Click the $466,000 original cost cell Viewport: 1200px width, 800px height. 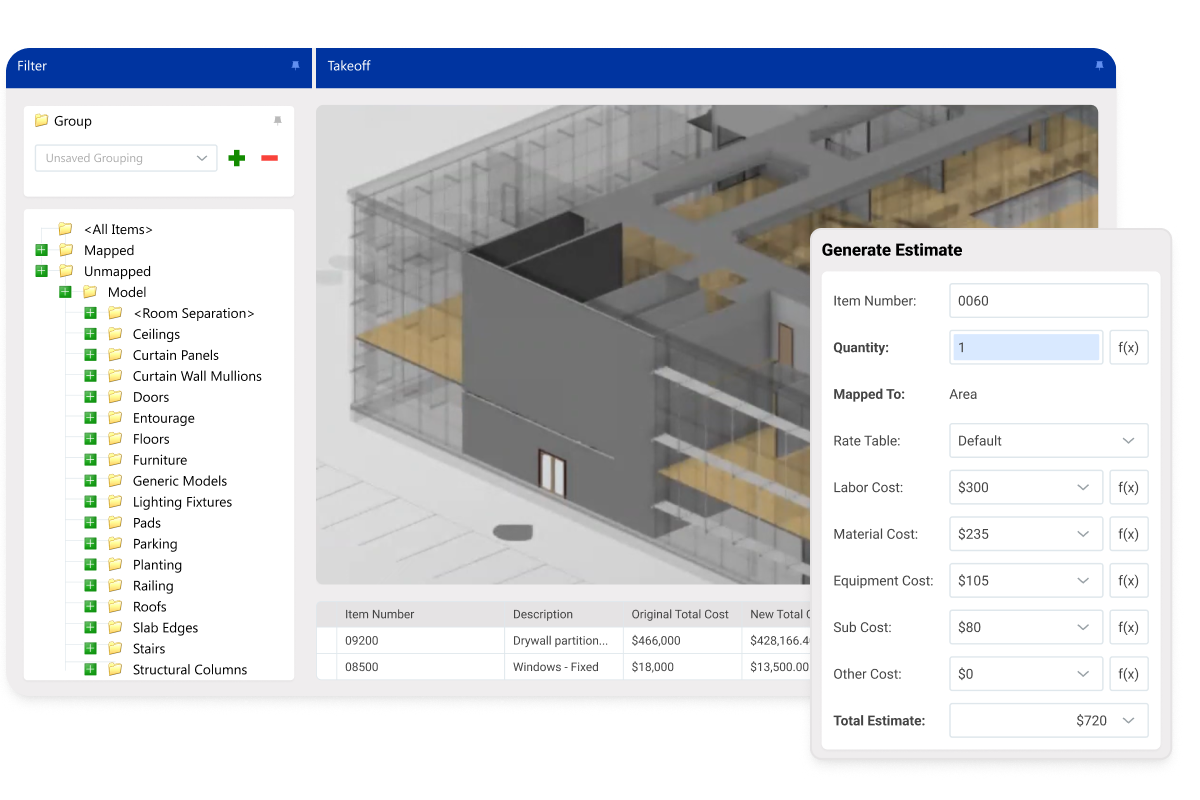tap(682, 640)
